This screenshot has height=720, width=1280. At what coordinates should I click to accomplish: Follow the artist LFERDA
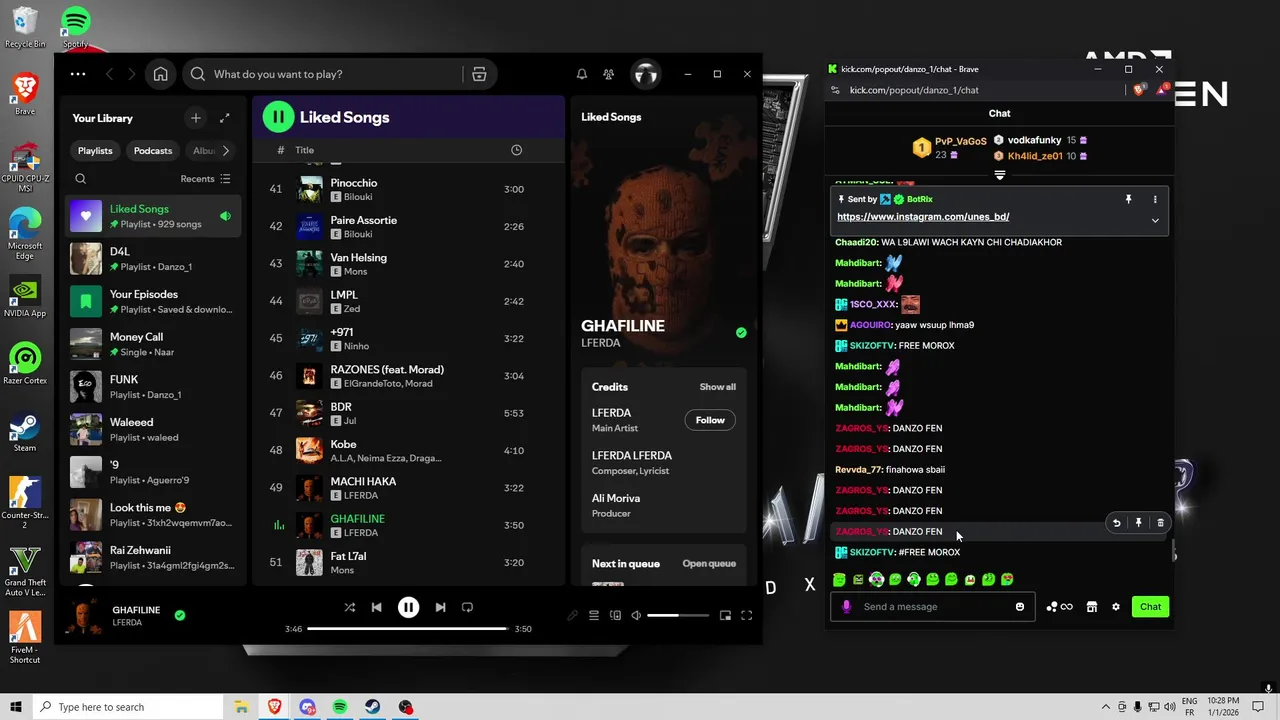point(710,420)
